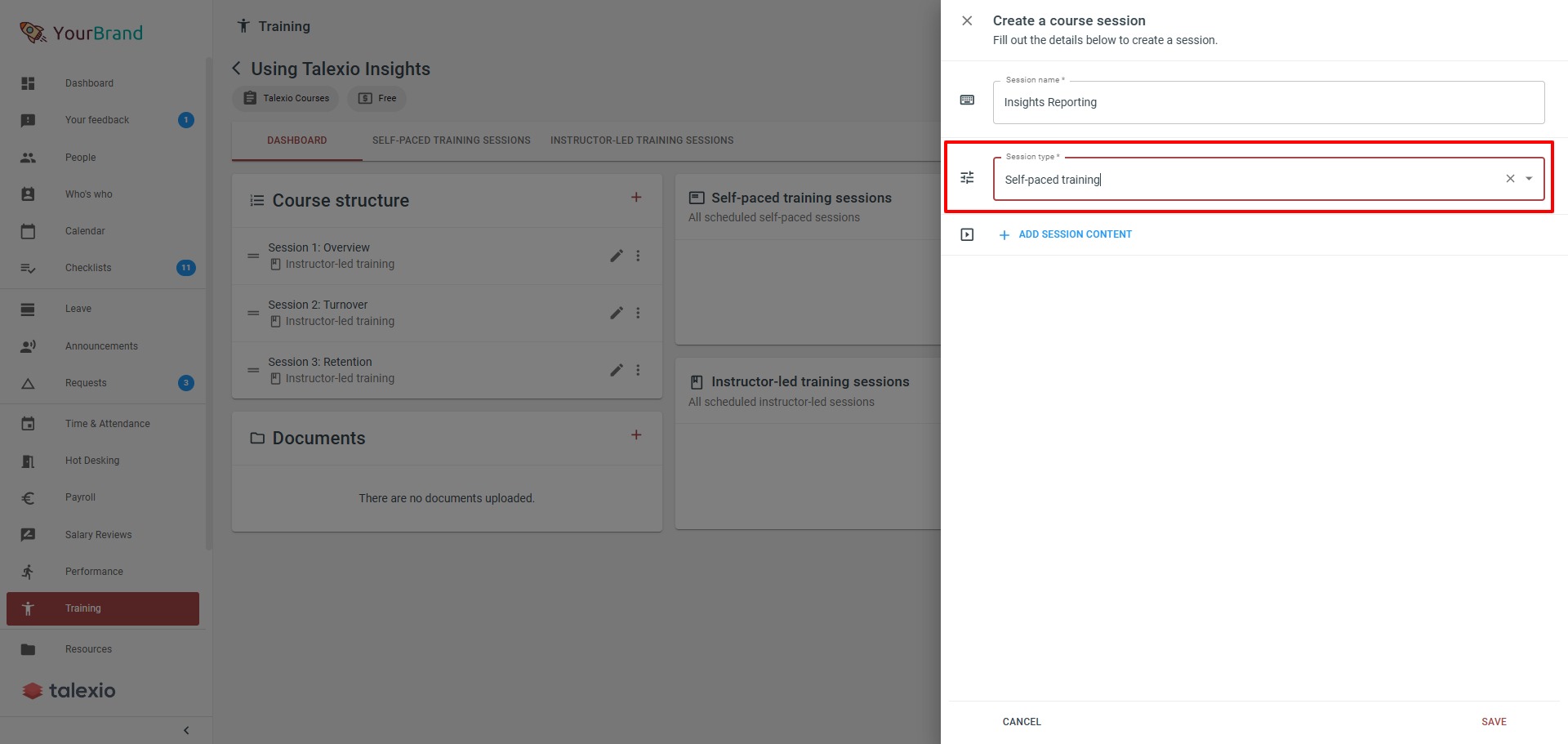Clear the Session type selection
The image size is (1568, 744).
point(1510,179)
